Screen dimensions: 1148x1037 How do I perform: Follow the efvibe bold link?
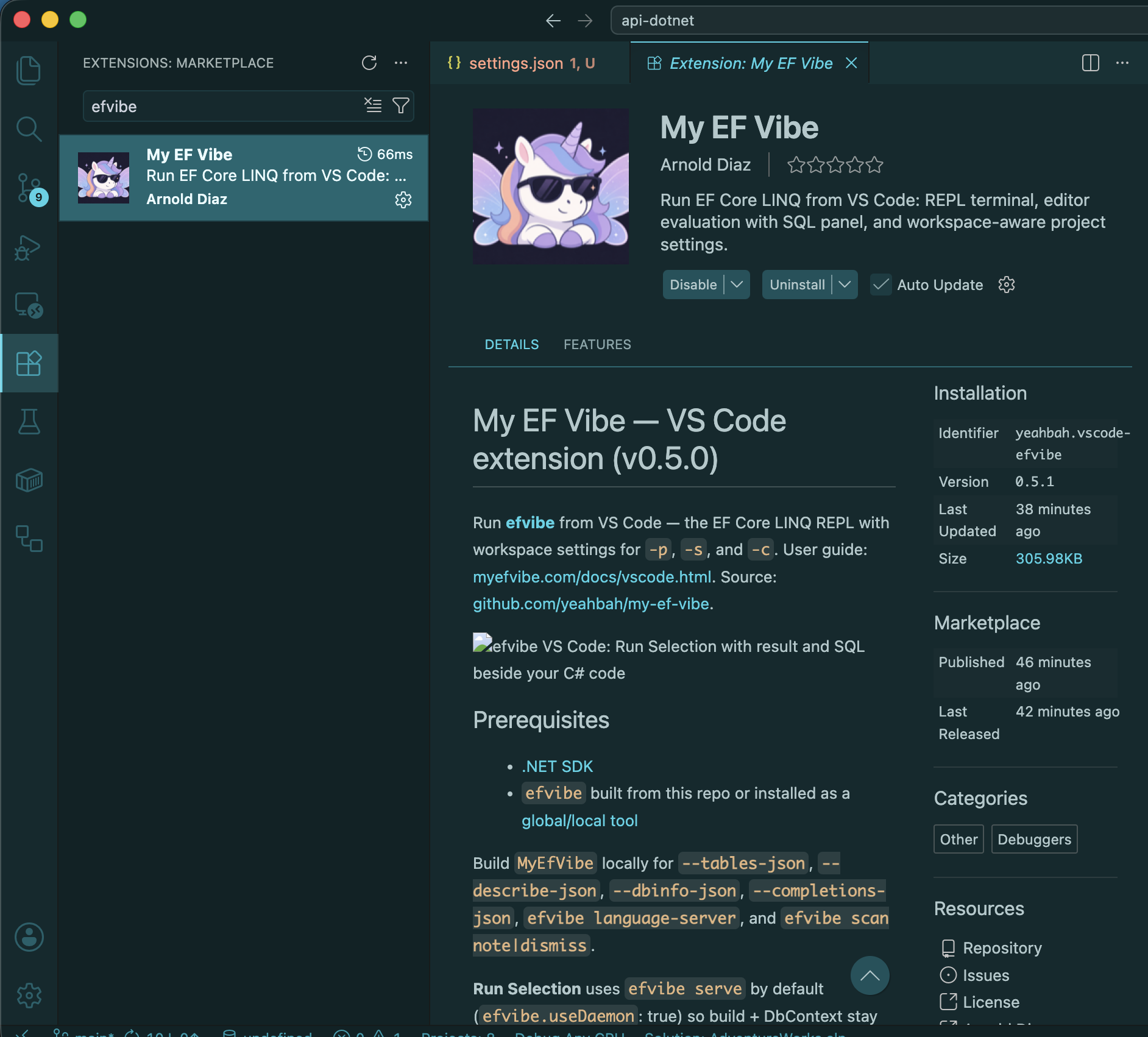[530, 523]
